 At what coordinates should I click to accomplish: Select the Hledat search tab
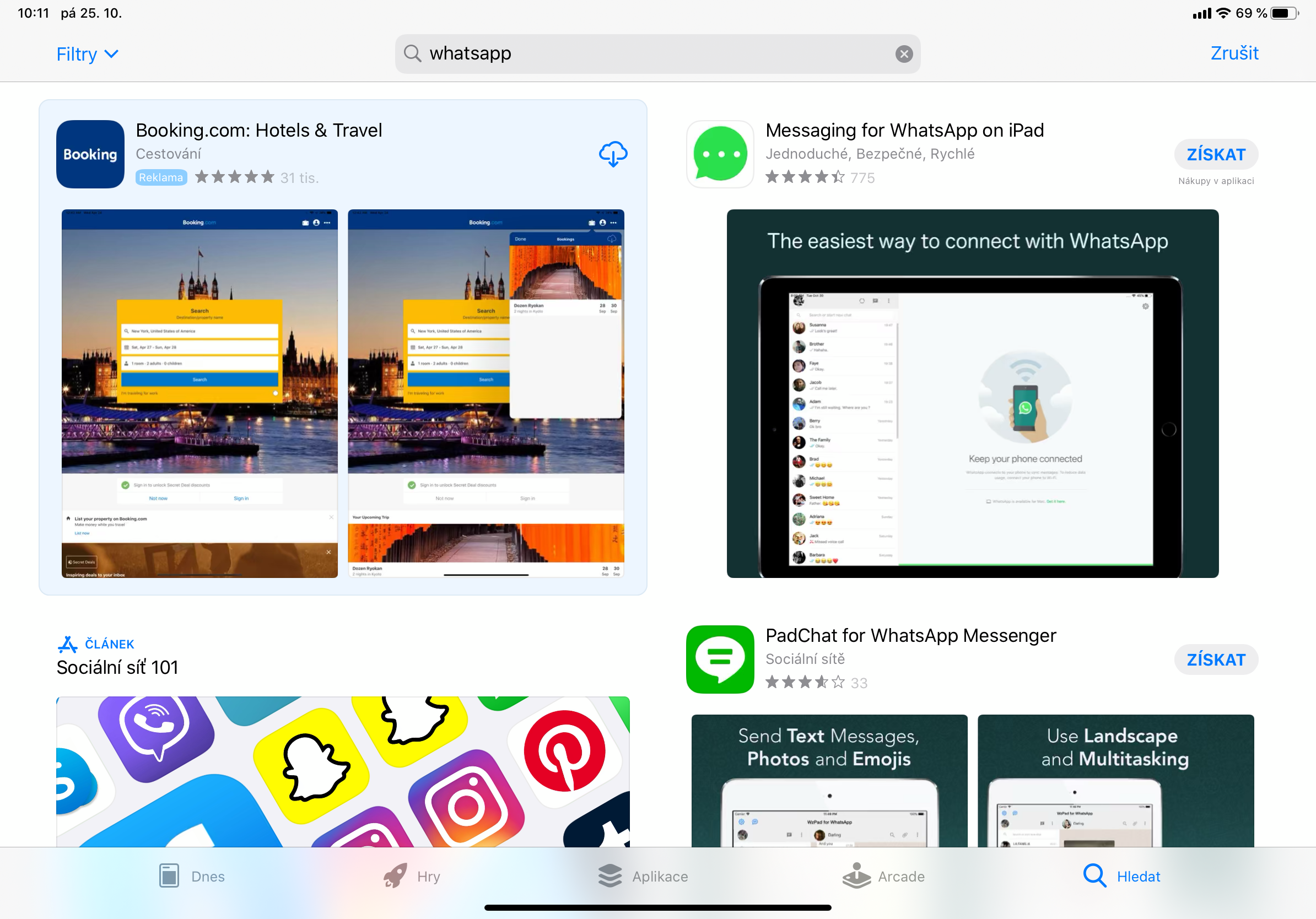1121,876
